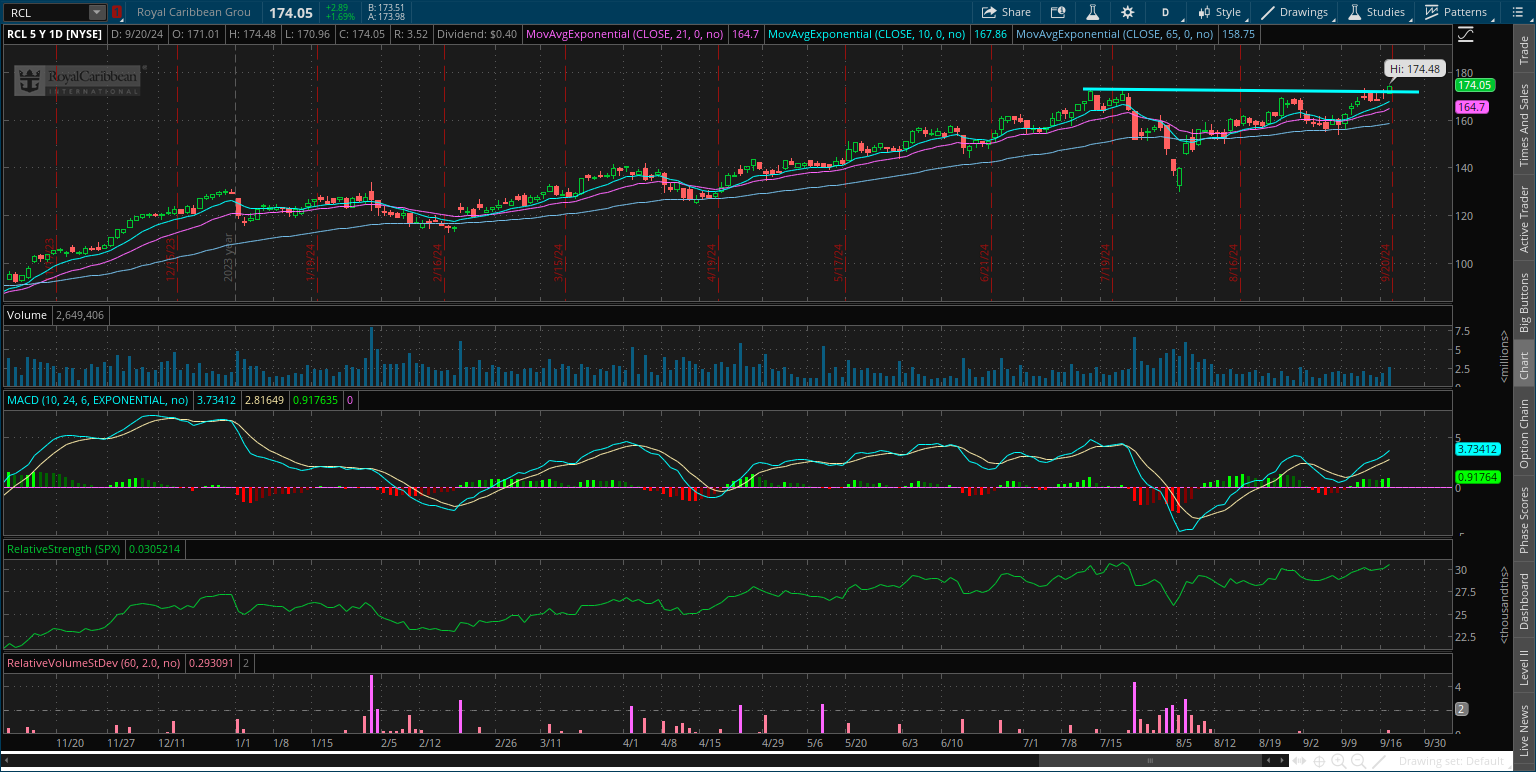The width and height of the screenshot is (1536, 772).
Task: Open the Level II side tab
Action: click(x=1524, y=667)
